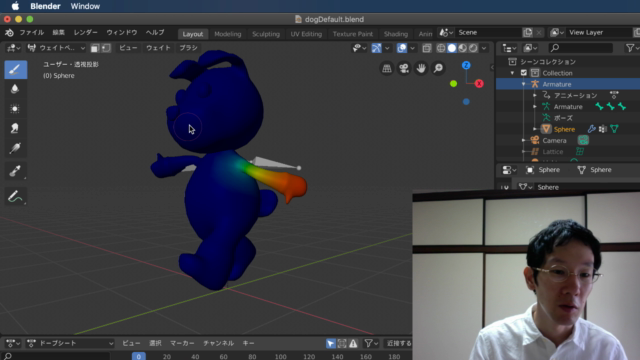Open the ブラシ menu in viewport header
The height and width of the screenshot is (360, 640).
[x=188, y=48]
